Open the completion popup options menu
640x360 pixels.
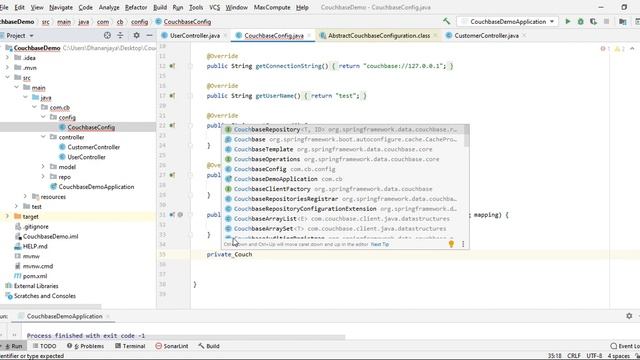click(x=463, y=244)
